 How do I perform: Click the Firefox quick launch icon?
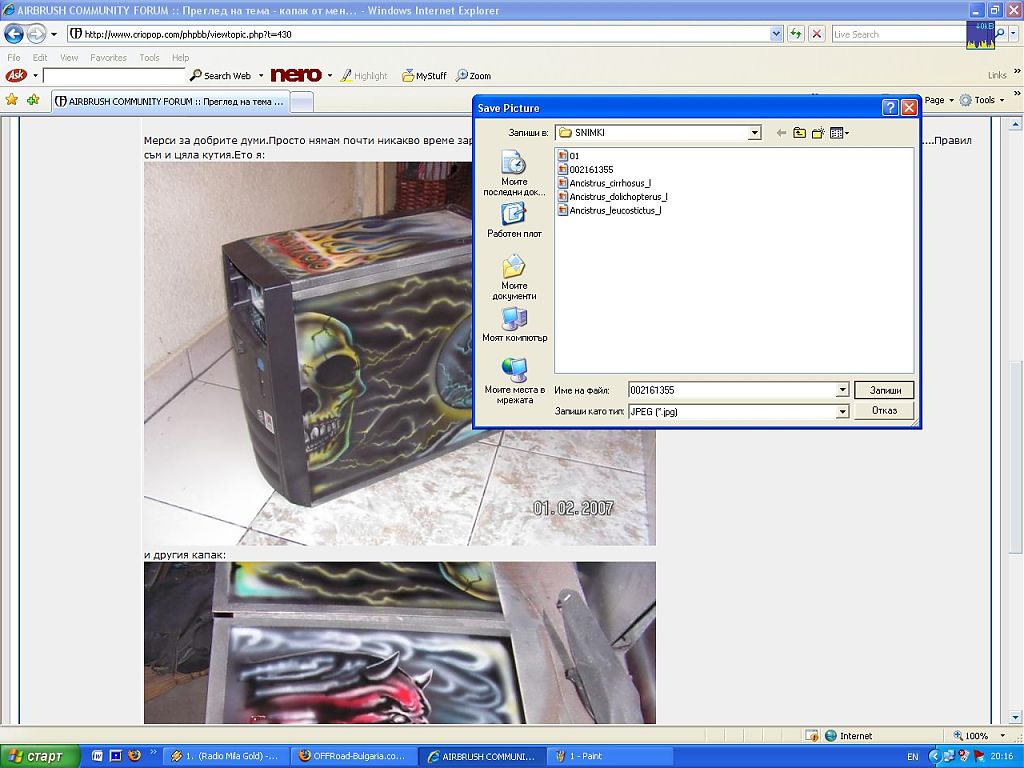(x=135, y=756)
